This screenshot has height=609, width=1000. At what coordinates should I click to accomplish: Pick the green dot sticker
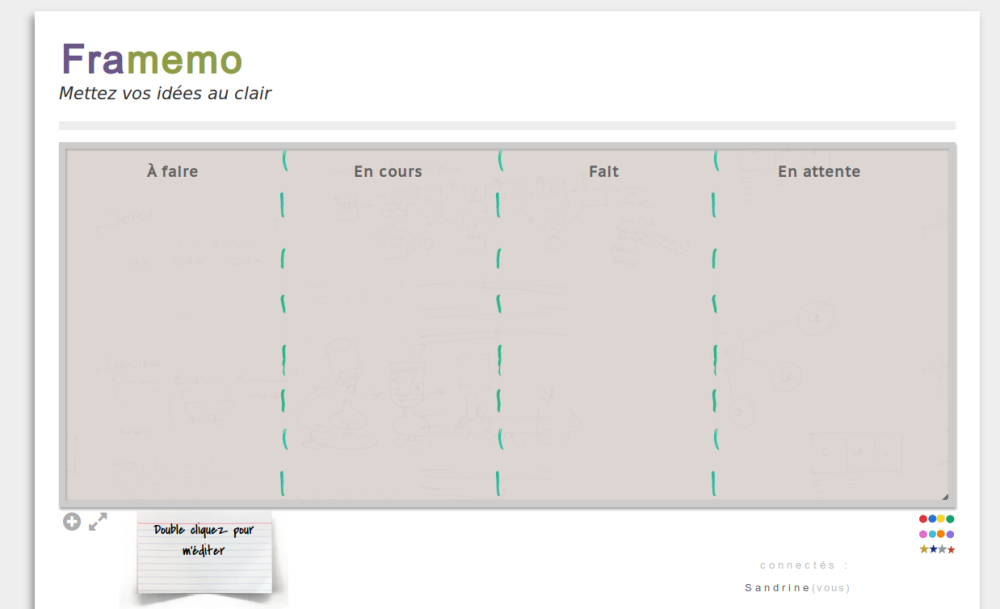tap(950, 519)
